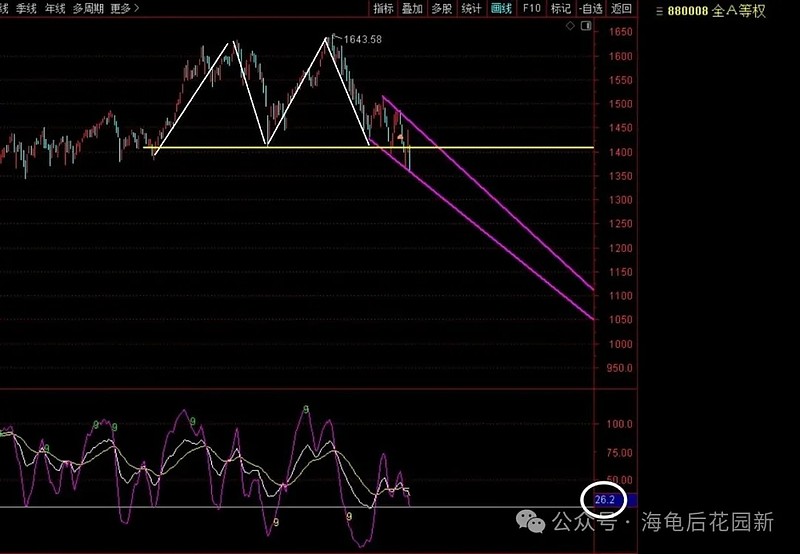
Task: Select the yellow horizontal neckline at 1400
Action: 368,147
